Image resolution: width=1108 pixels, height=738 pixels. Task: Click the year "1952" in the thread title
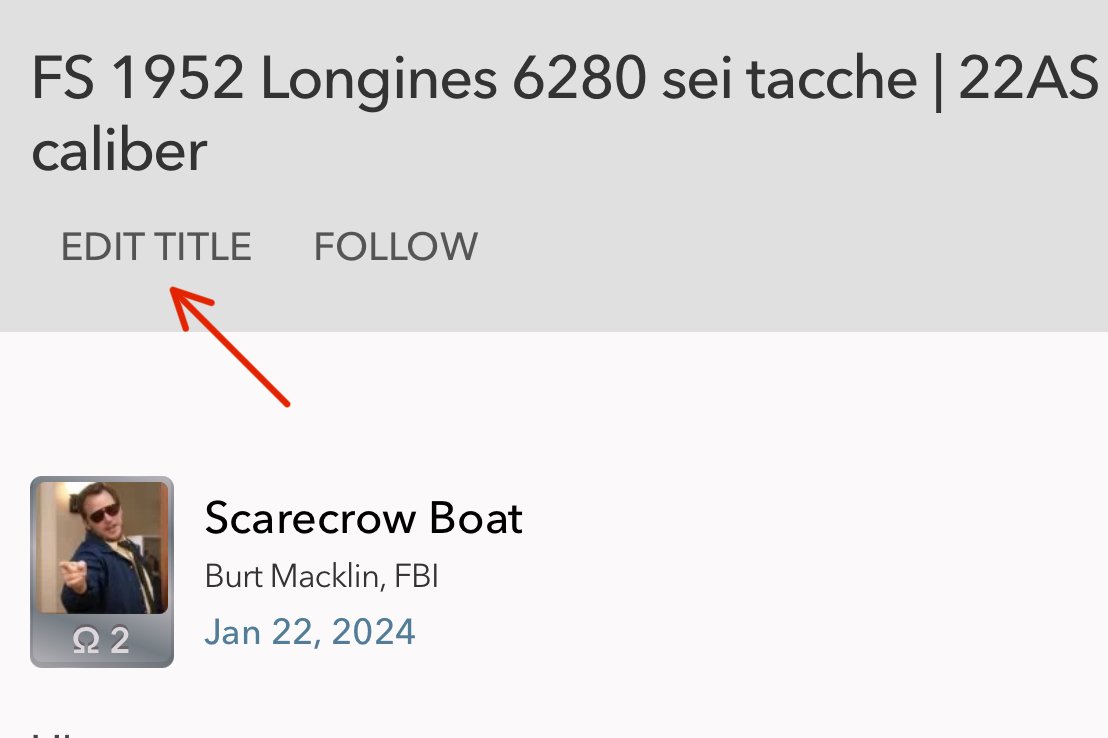[x=177, y=80]
